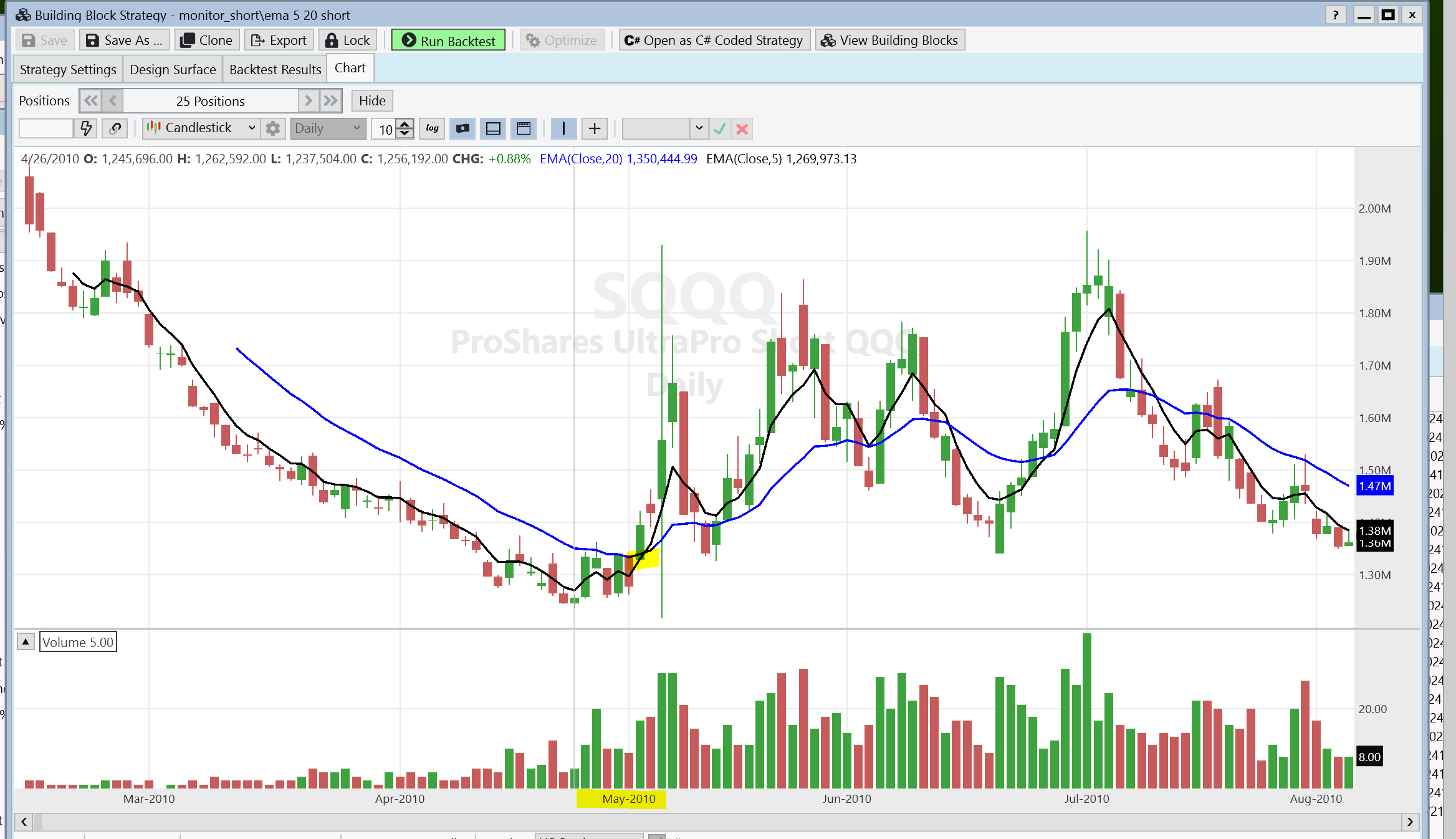The width and height of the screenshot is (1456, 839).
Task: Export the strategy
Action: (x=279, y=41)
